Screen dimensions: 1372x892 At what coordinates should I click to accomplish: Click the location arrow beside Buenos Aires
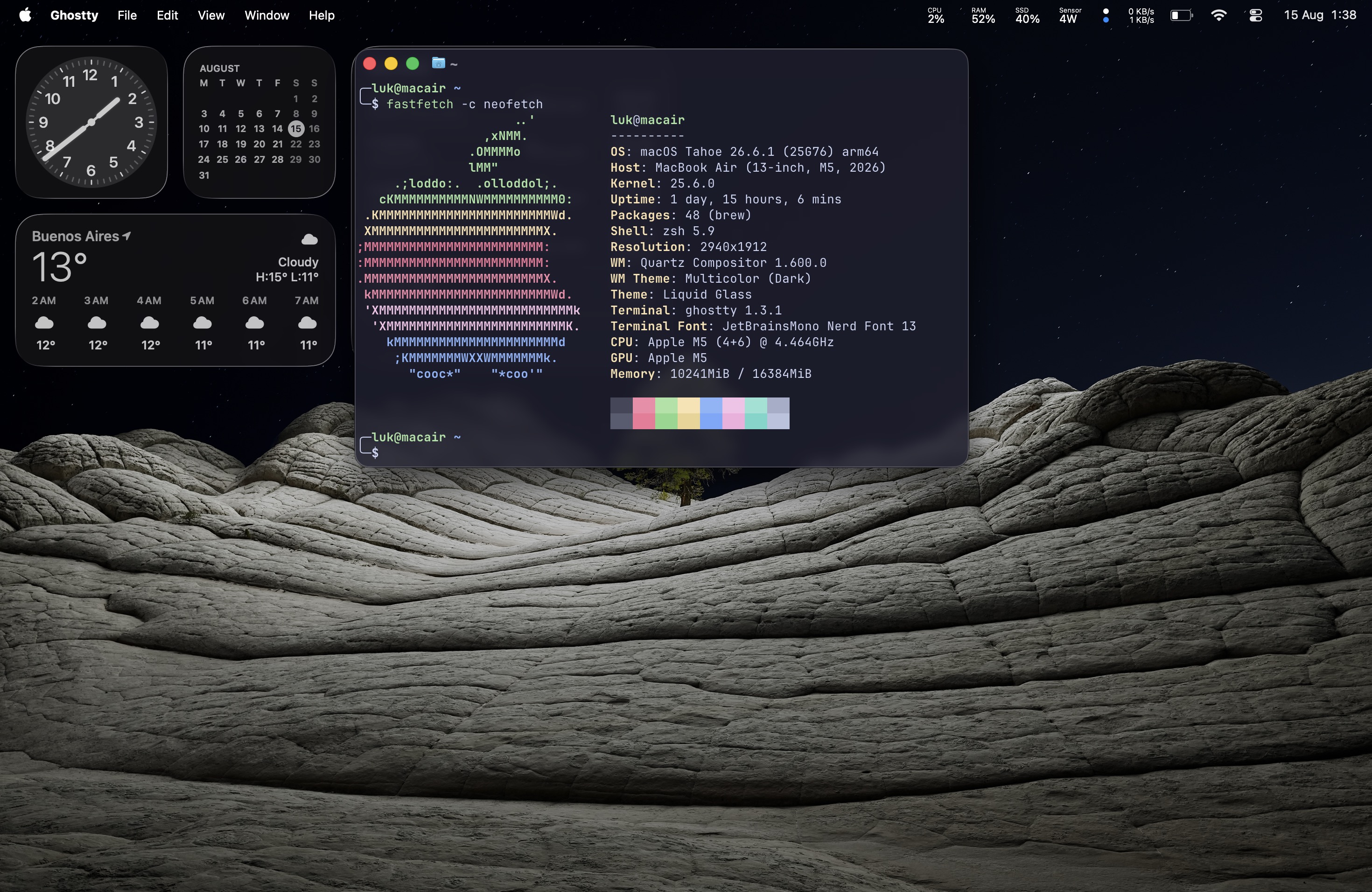(127, 236)
